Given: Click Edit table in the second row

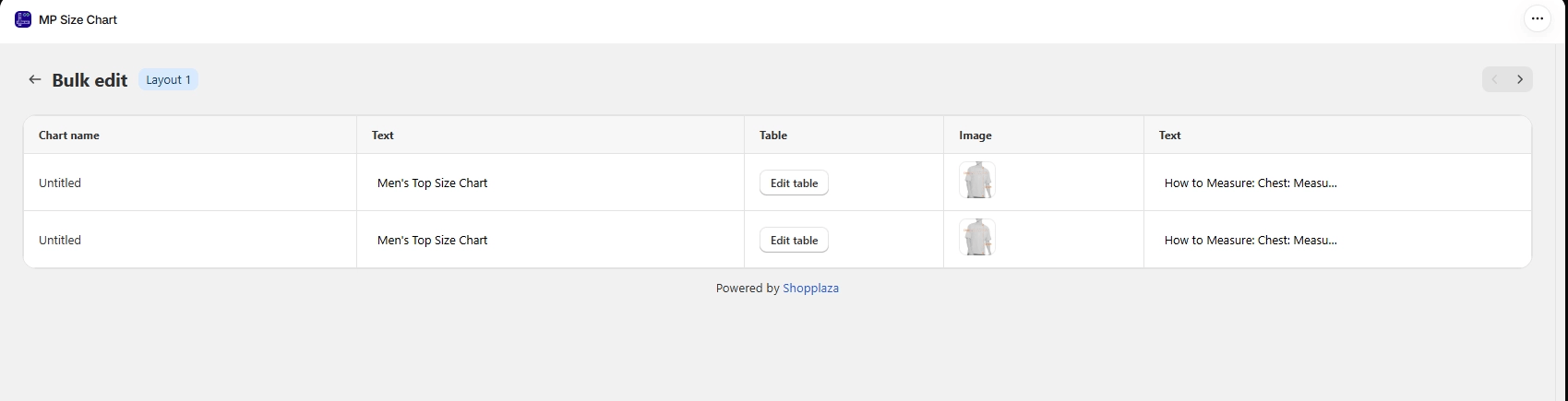Looking at the screenshot, I should pos(794,240).
